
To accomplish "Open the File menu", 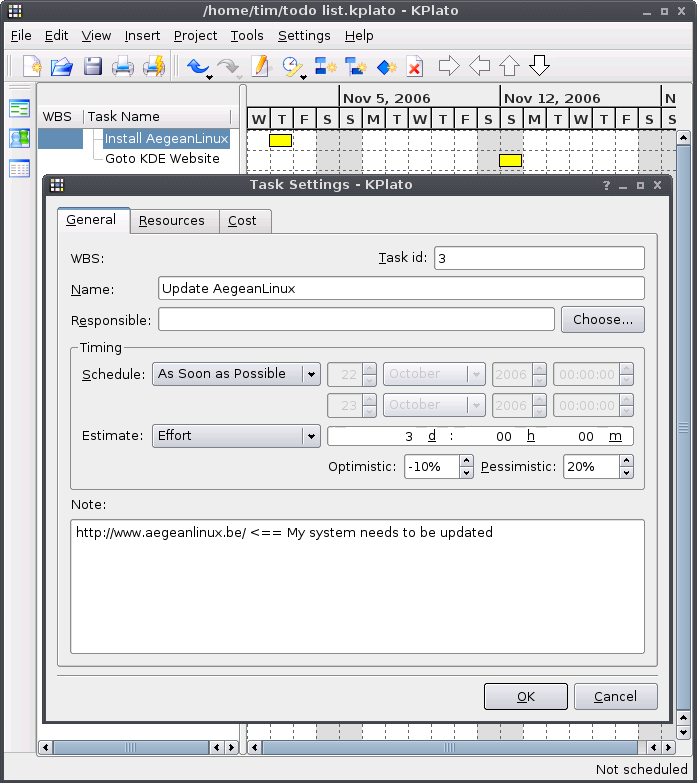I will coord(21,36).
